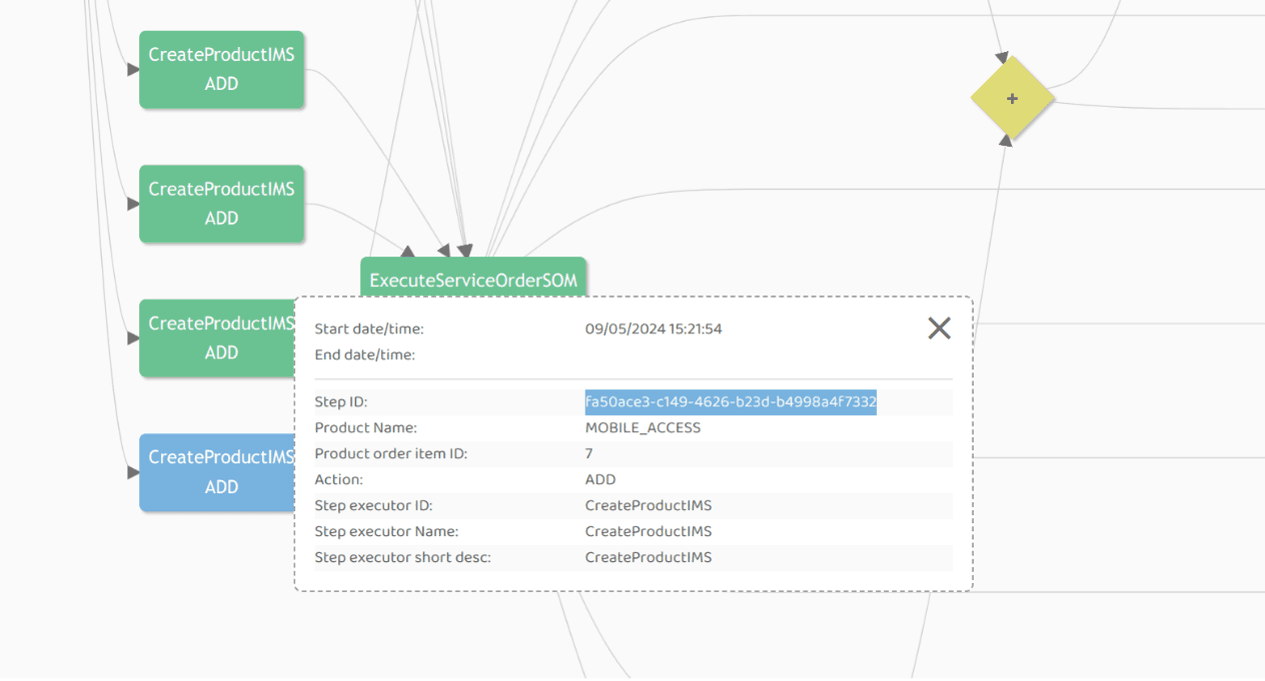Screen dimensions: 1265x681
Task: Click the Step executor Name value
Action: click(x=648, y=532)
